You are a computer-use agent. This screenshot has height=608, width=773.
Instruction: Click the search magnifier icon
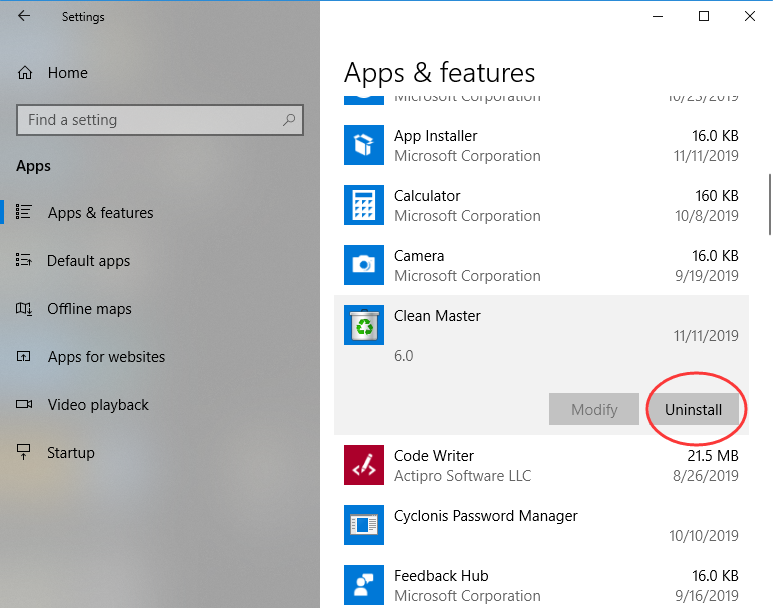(289, 120)
